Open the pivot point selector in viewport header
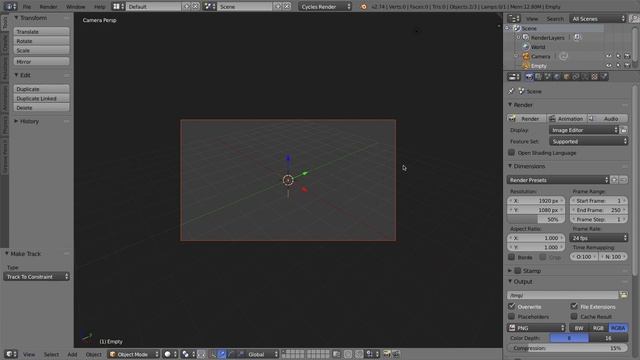The width and height of the screenshot is (640, 360). (x=188, y=354)
